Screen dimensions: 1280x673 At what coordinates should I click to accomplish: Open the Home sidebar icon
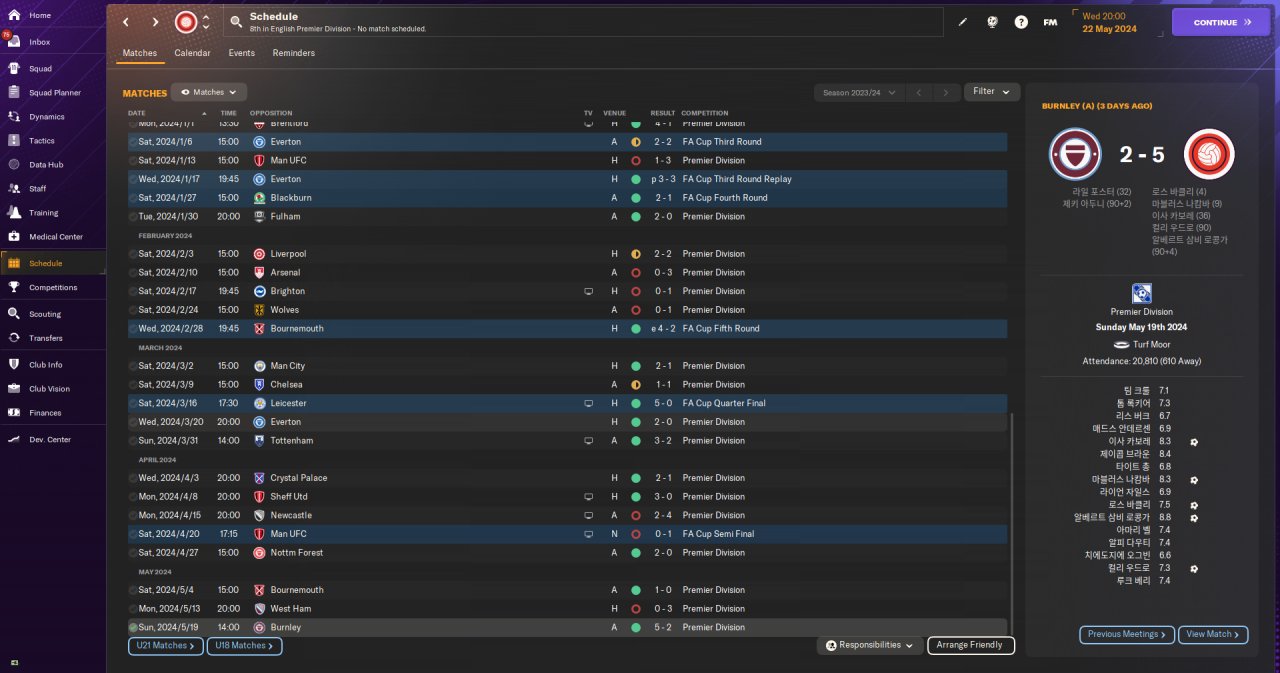point(14,15)
